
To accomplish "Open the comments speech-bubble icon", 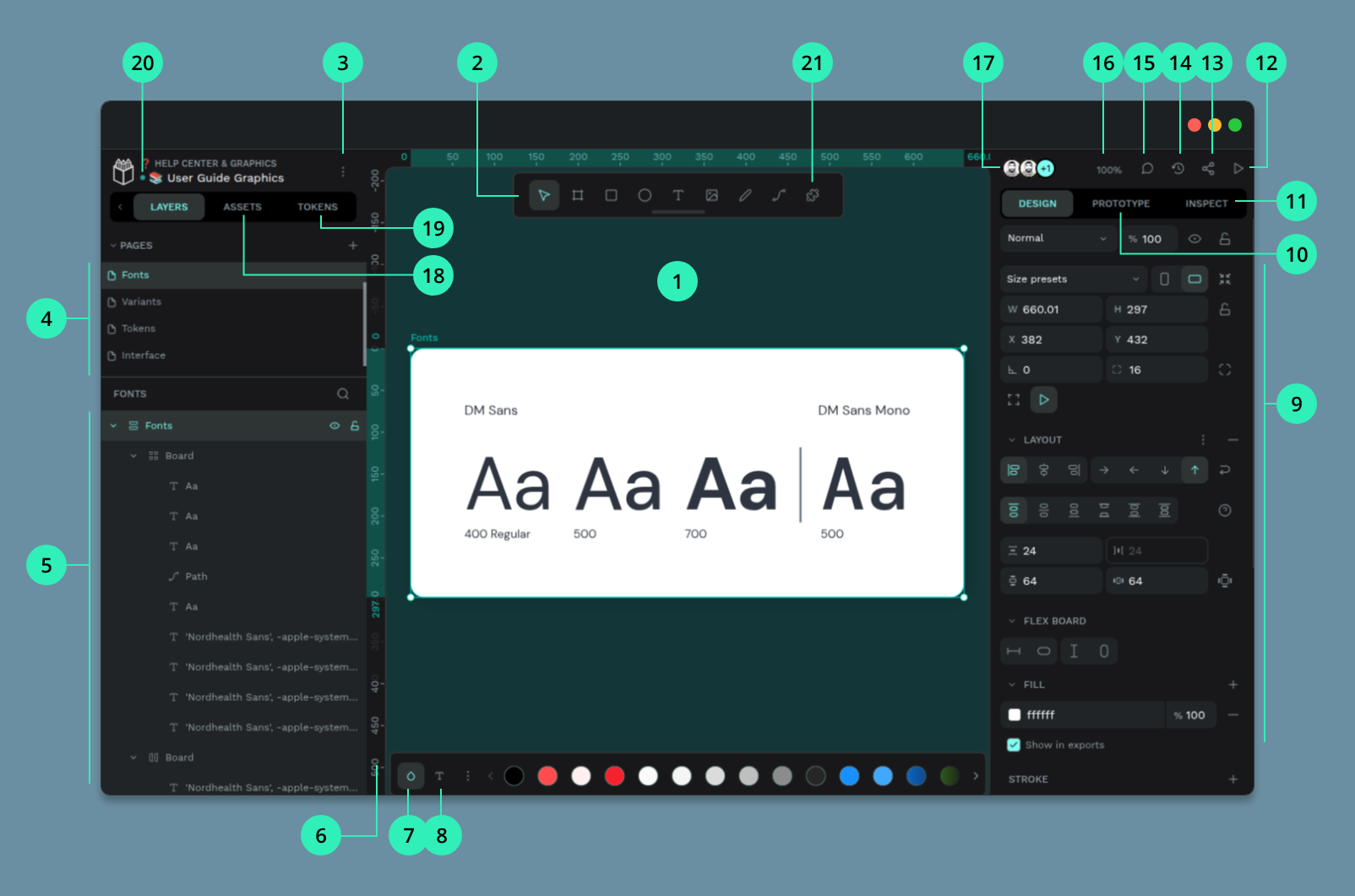I will [x=1147, y=169].
